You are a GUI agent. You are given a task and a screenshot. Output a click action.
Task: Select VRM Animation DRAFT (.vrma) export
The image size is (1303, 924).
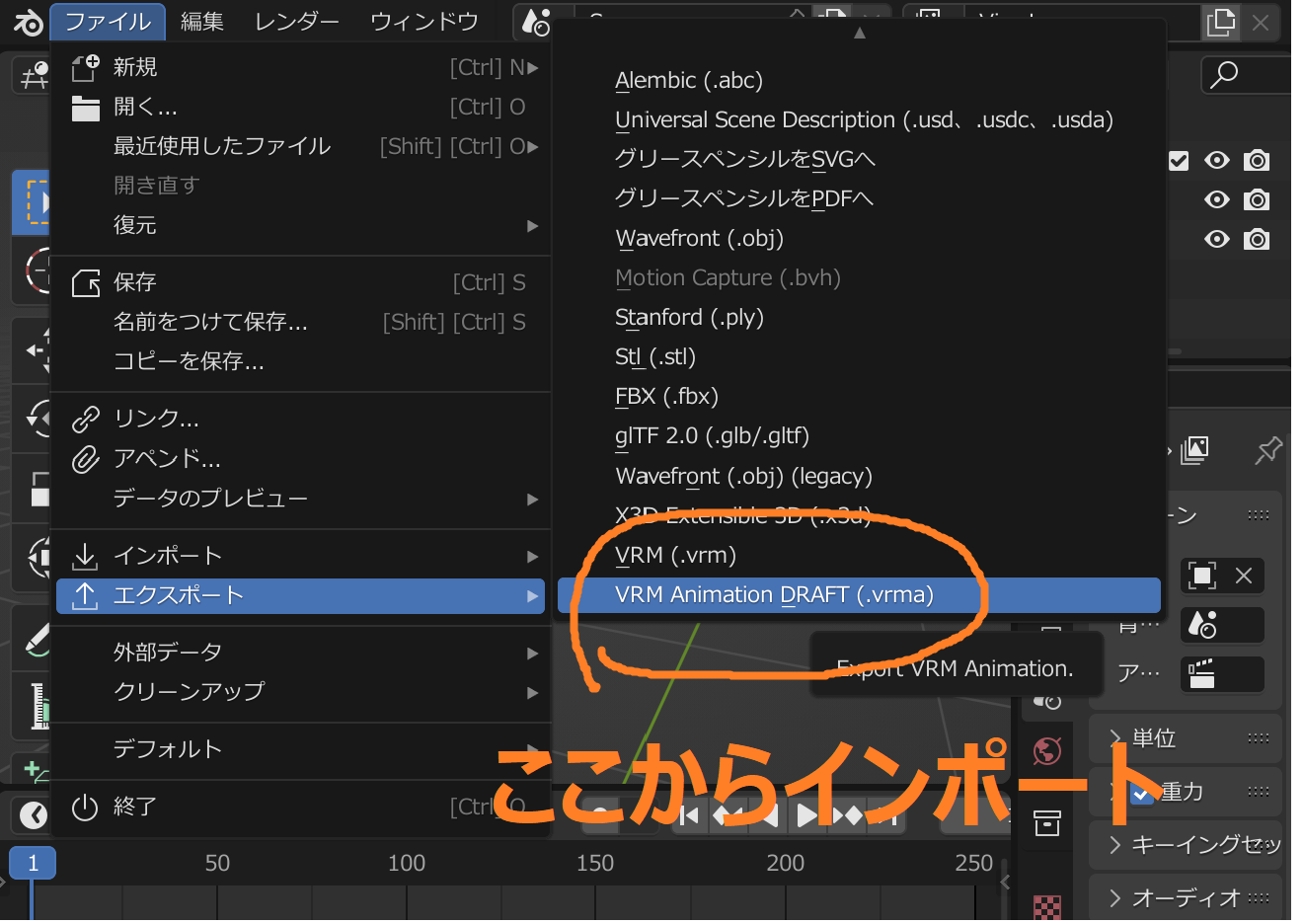859,595
